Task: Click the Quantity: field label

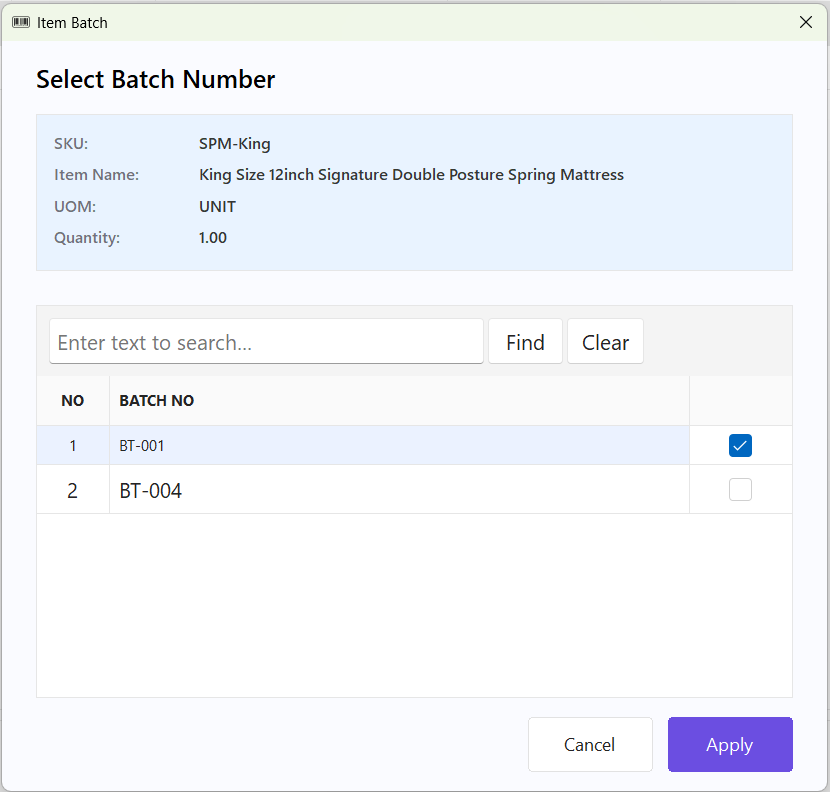Action: point(87,238)
